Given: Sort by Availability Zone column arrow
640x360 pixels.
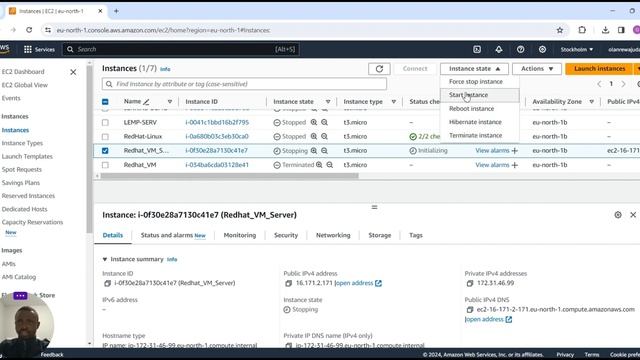Looking at the screenshot, I should [x=591, y=102].
